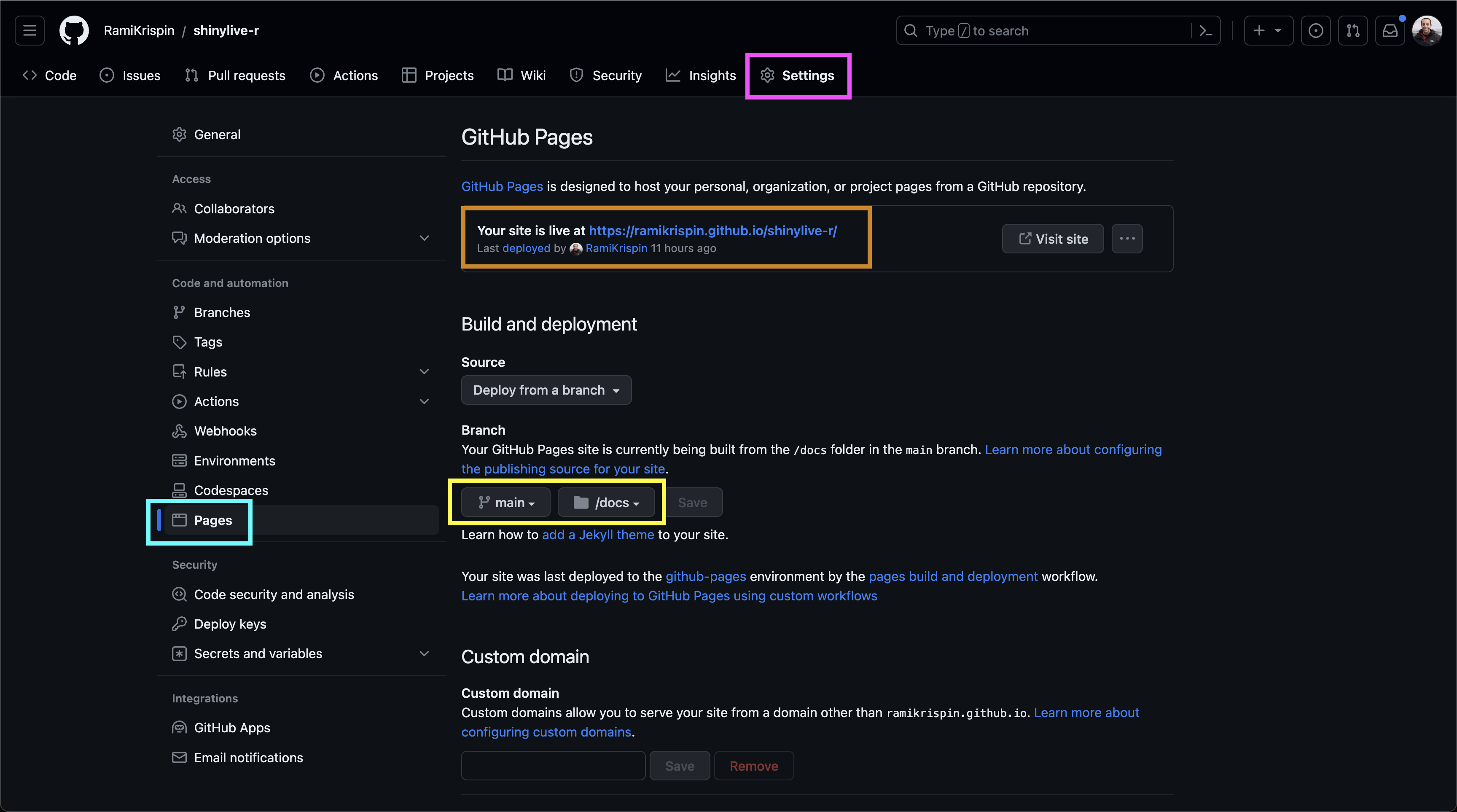Screen dimensions: 1457x812
Task: Switch to the Insights tab
Action: pos(701,76)
